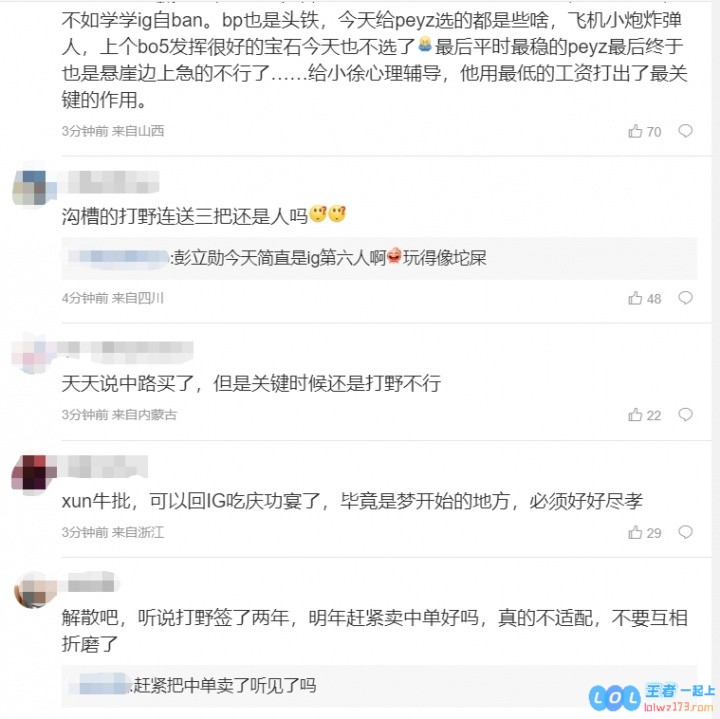Open reply bubble on the 四川 comment
The width and height of the screenshot is (720, 719).
click(685, 298)
